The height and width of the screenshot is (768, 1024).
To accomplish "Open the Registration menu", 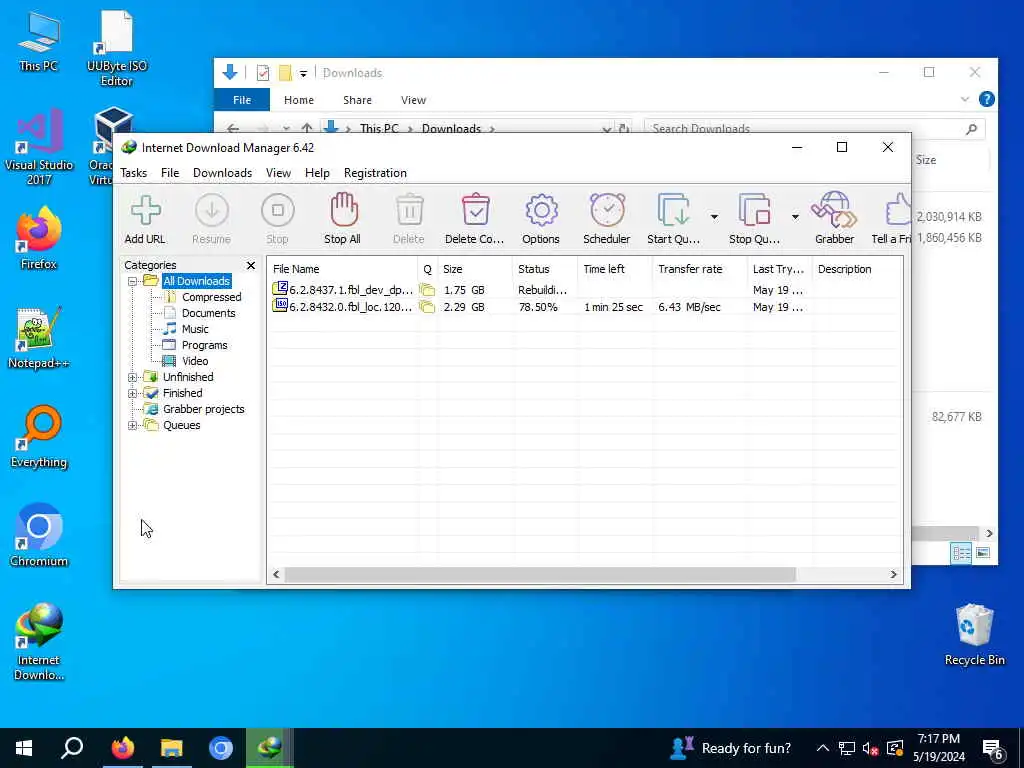I will (x=376, y=173).
